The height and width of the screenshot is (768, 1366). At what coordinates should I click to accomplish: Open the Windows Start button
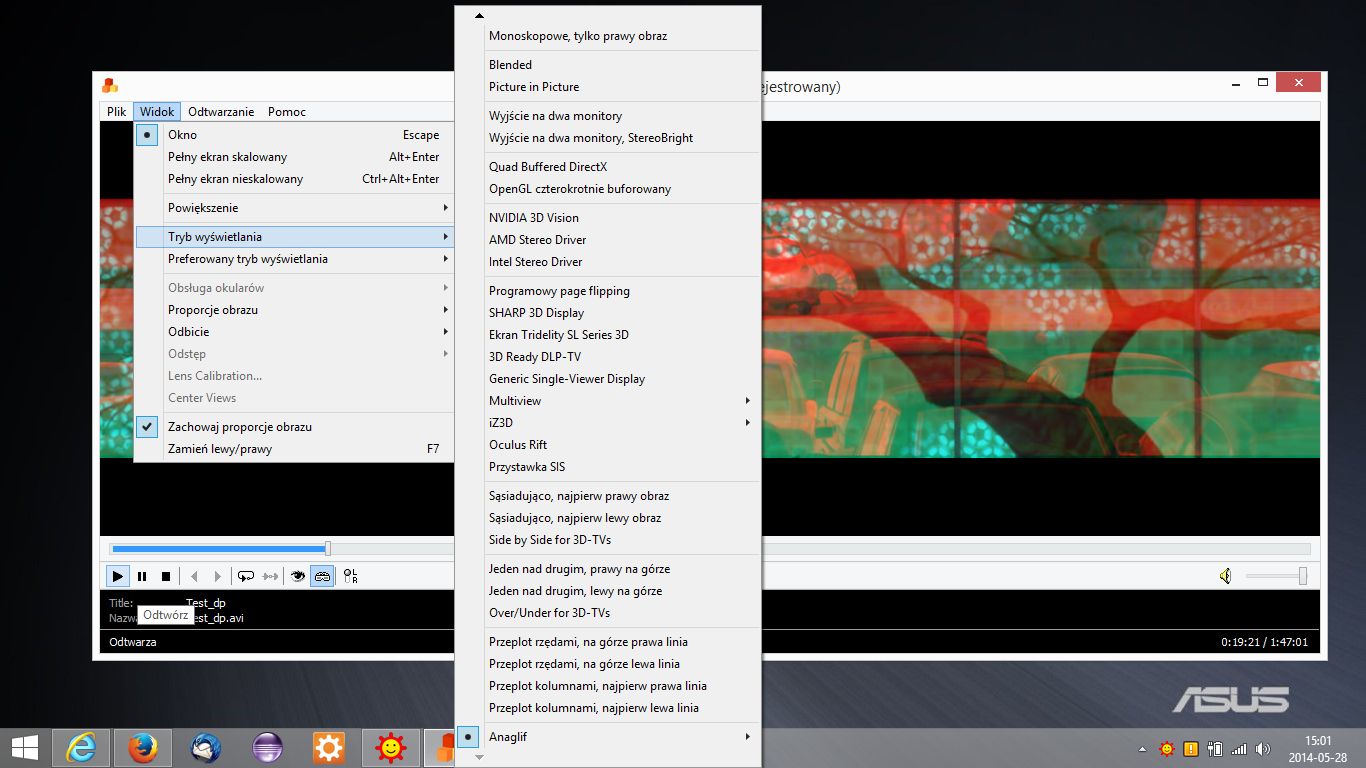24,747
